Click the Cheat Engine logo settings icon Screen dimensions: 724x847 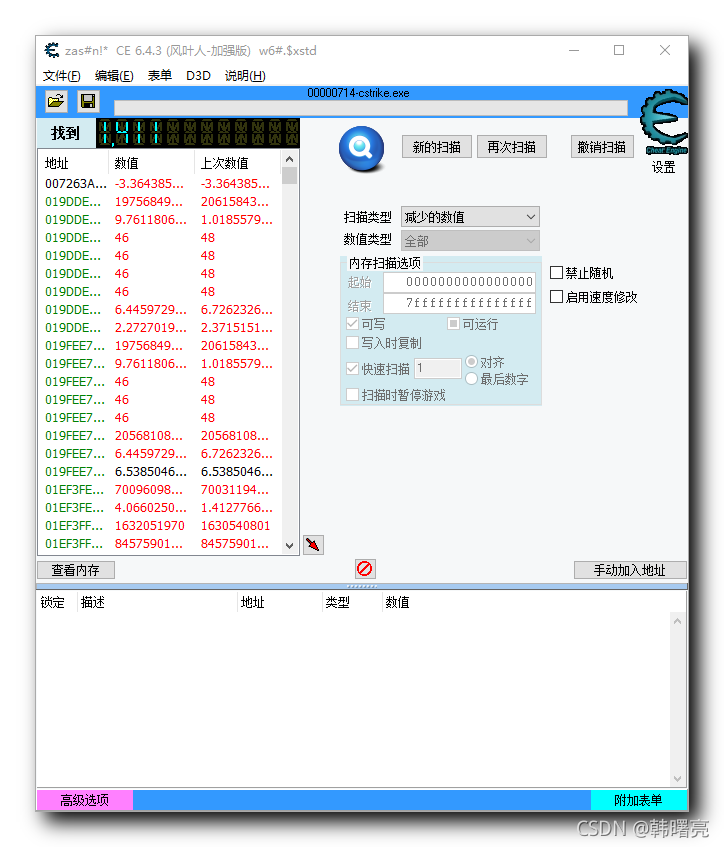(x=664, y=122)
